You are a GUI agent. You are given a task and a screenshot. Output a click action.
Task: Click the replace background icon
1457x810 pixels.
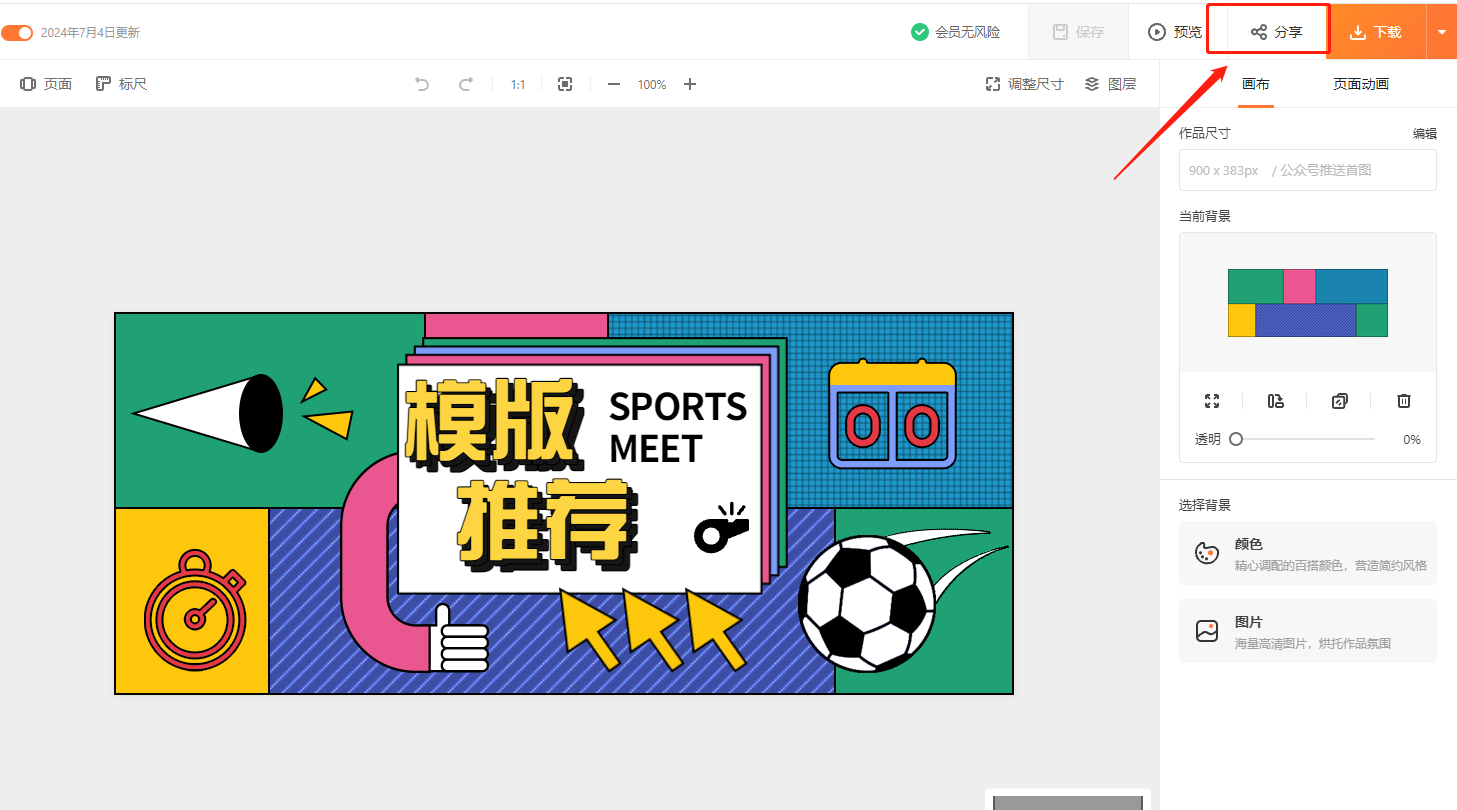1275,401
